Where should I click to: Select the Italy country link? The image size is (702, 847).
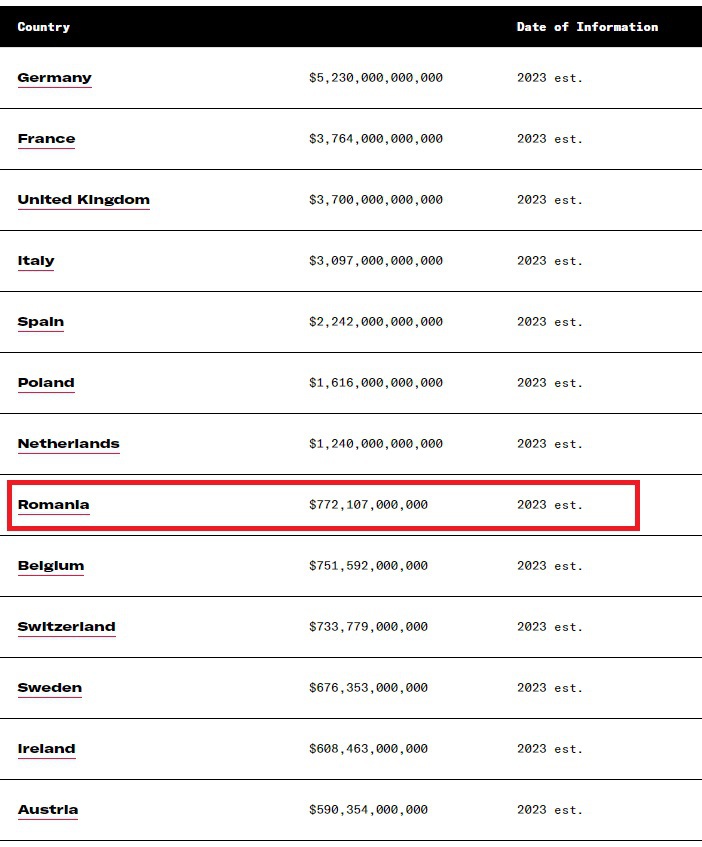(36, 261)
